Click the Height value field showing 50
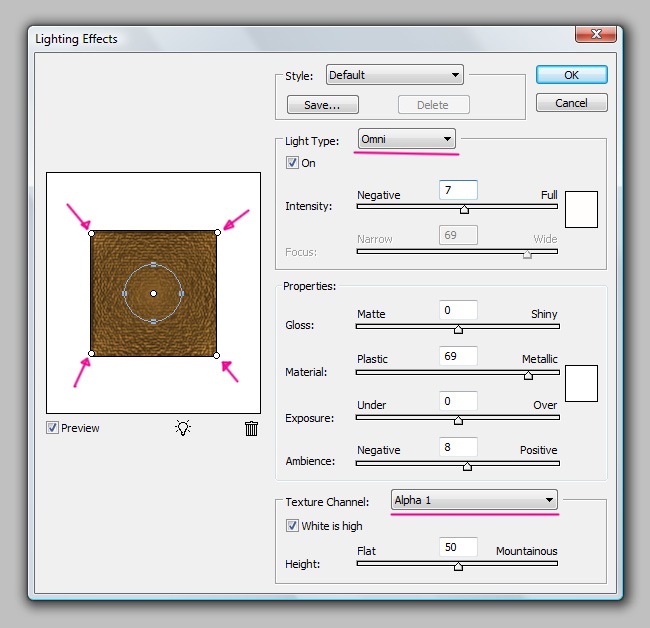 457,547
